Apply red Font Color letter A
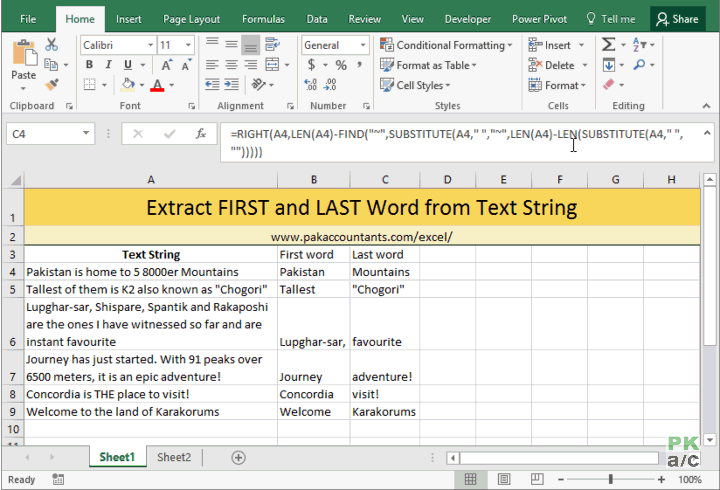This screenshot has height=490, width=720. pos(157,85)
